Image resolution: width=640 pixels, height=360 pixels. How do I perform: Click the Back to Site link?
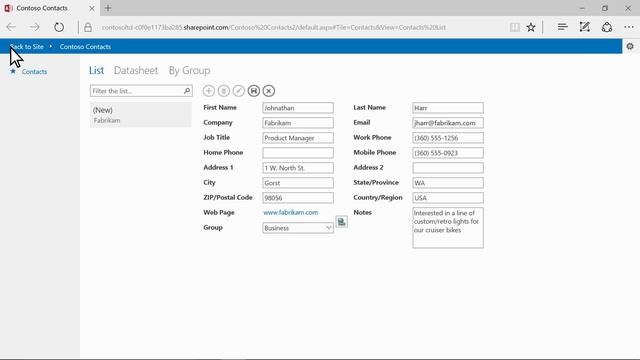pos(27,47)
